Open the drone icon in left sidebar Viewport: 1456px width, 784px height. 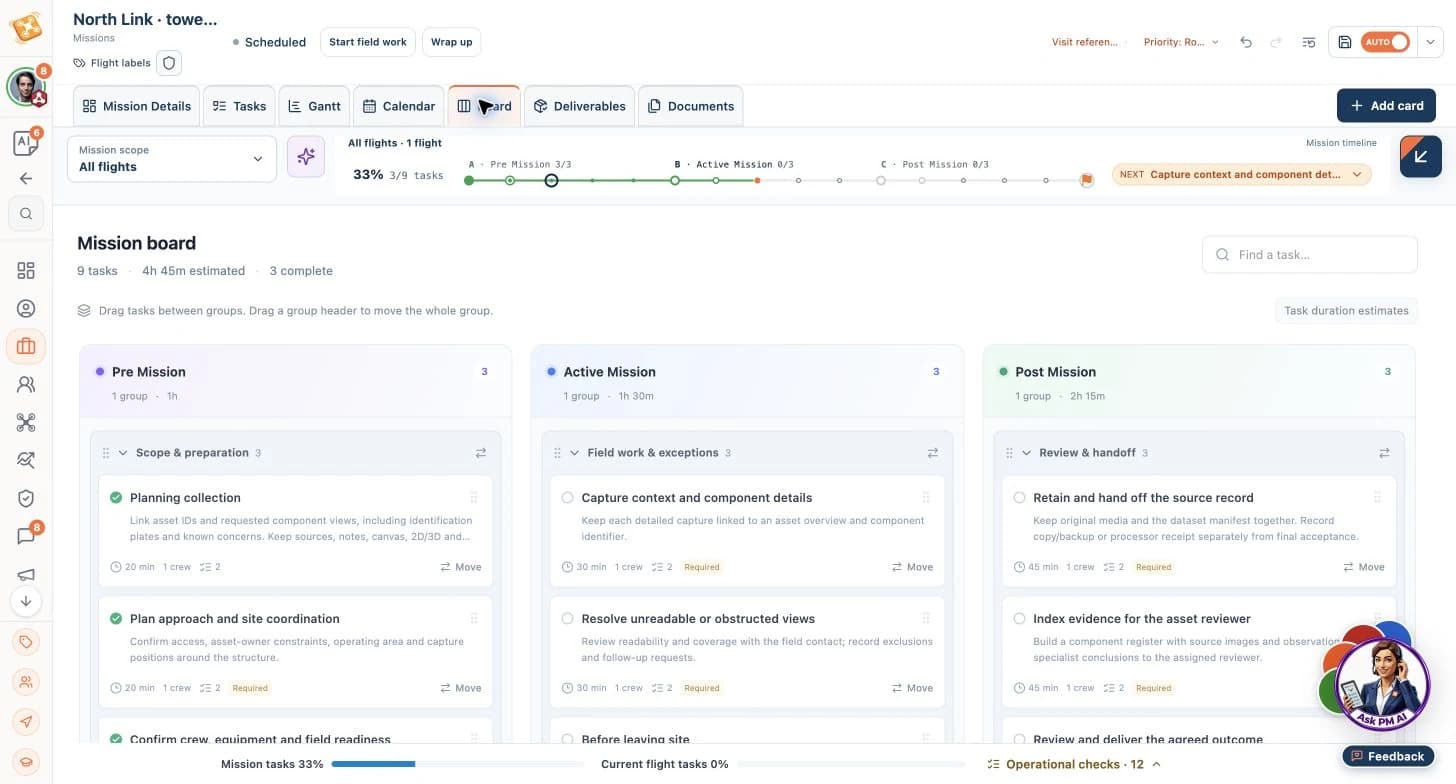tap(26, 422)
